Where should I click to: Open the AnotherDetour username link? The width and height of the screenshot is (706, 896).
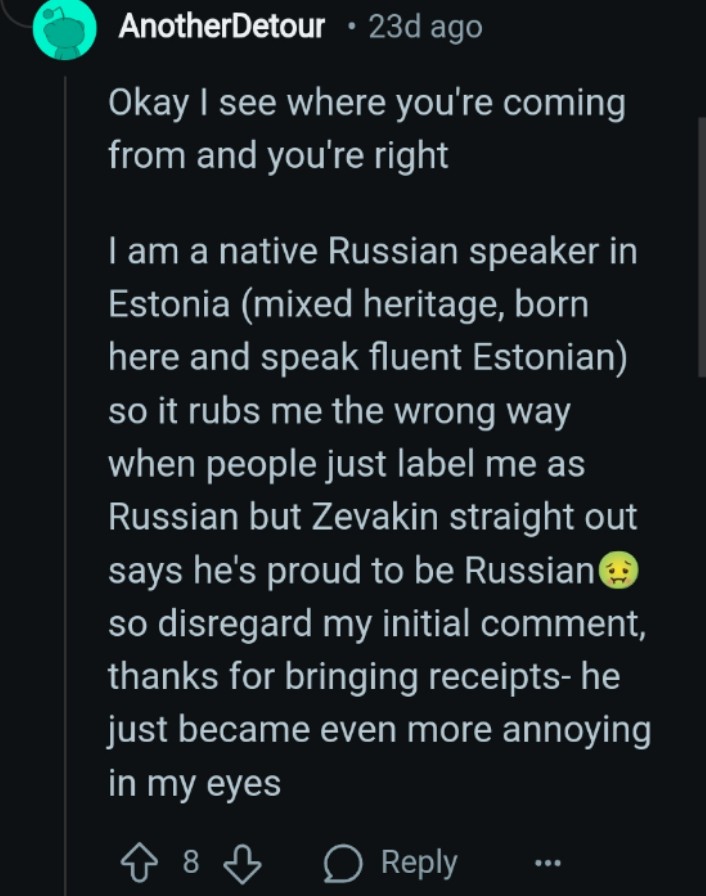(221, 27)
